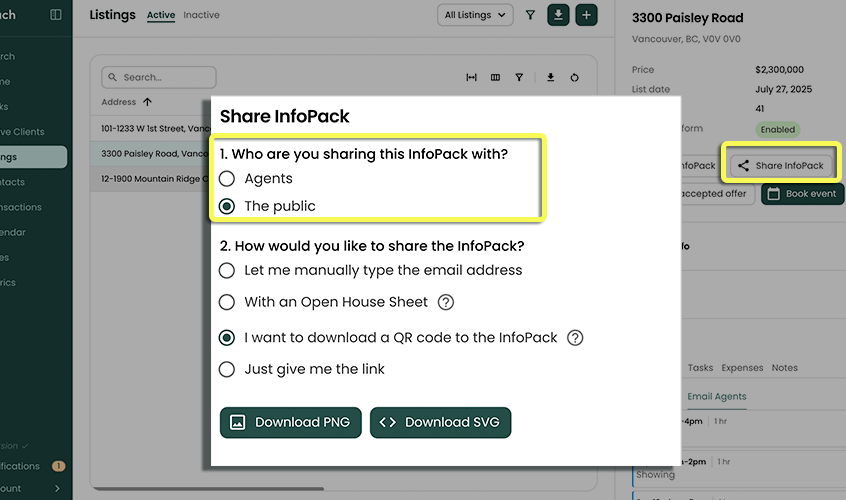
Task: Open the All Listings dropdown
Action: click(x=475, y=15)
